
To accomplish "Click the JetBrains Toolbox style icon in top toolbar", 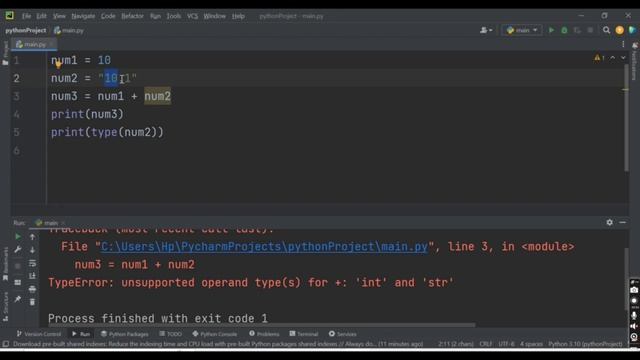I will click(x=632, y=30).
